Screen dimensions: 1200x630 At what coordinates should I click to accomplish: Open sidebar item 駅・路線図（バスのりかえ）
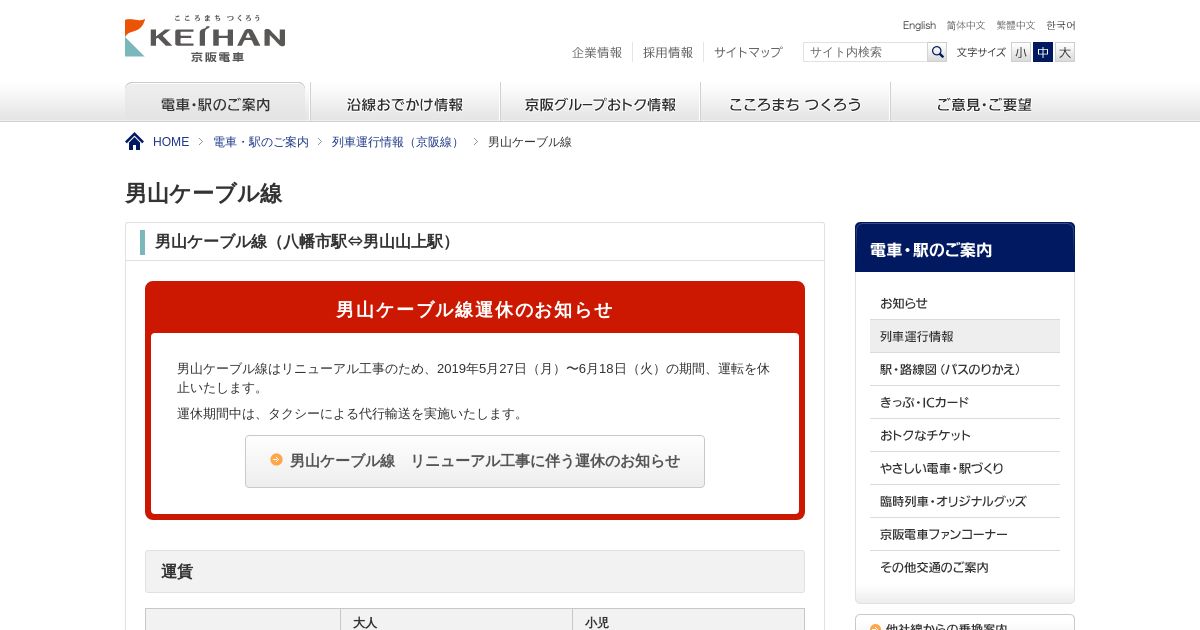[965, 369]
